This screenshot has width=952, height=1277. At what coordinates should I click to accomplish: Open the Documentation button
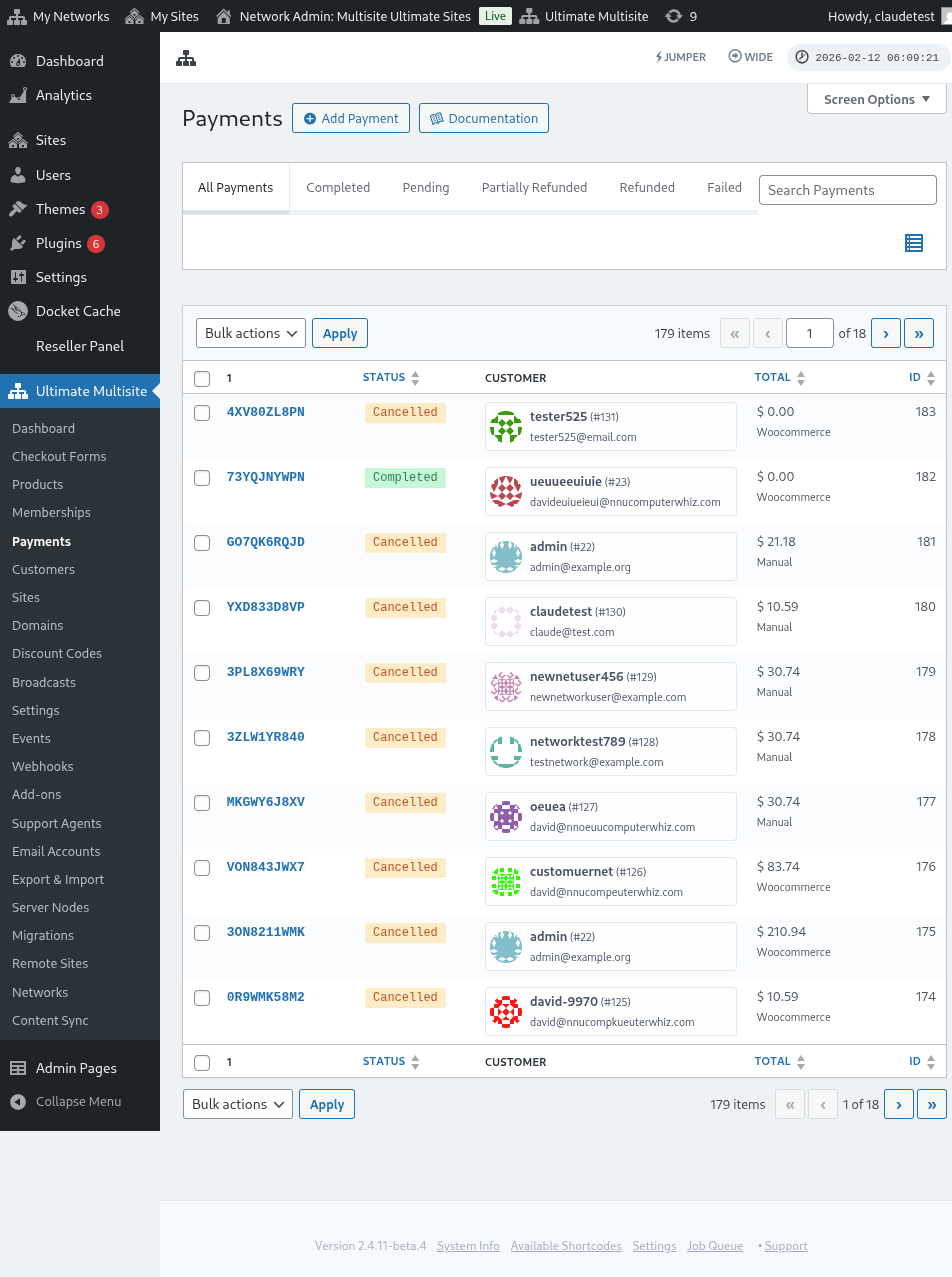click(484, 118)
